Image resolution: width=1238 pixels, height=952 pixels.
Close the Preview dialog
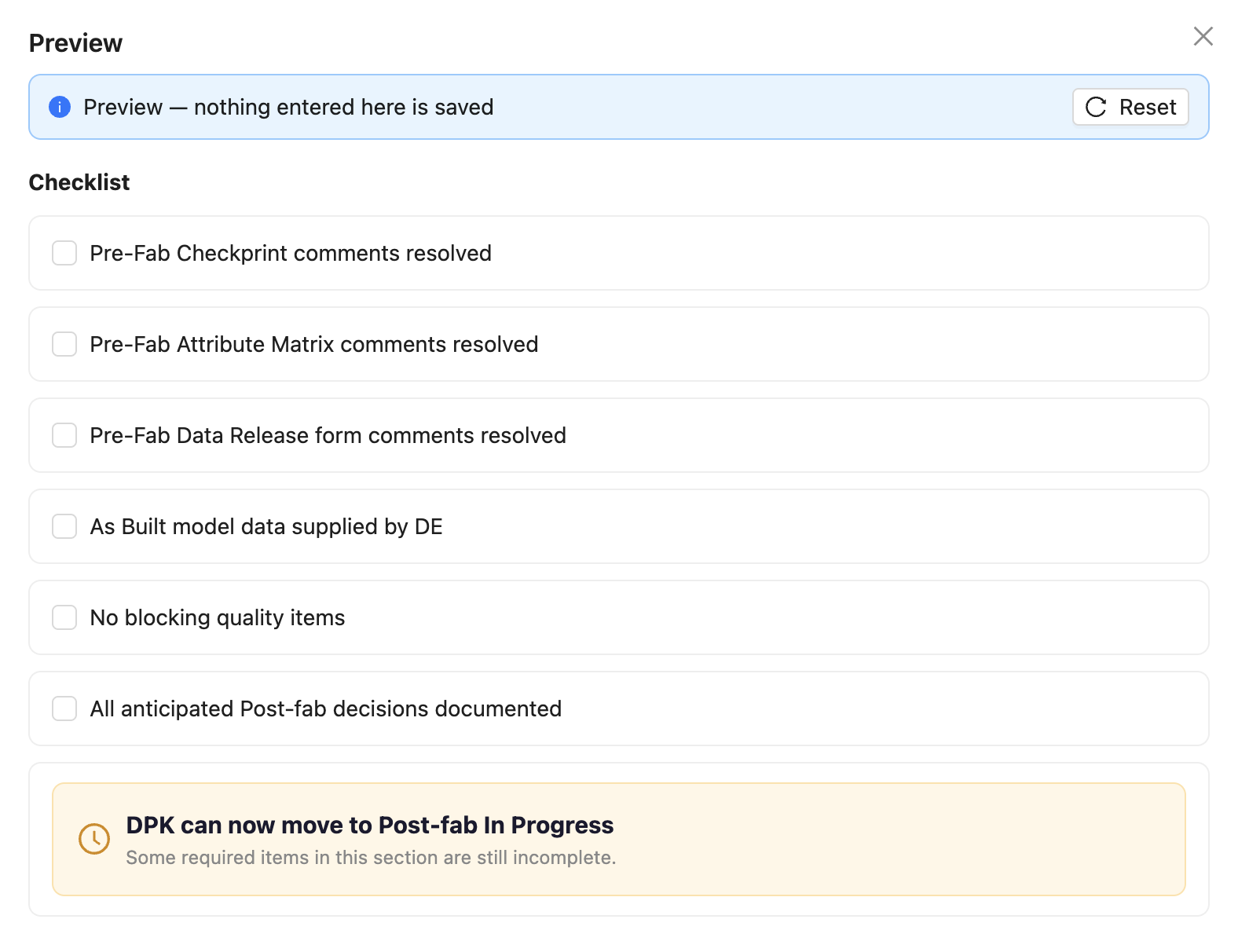[x=1203, y=36]
